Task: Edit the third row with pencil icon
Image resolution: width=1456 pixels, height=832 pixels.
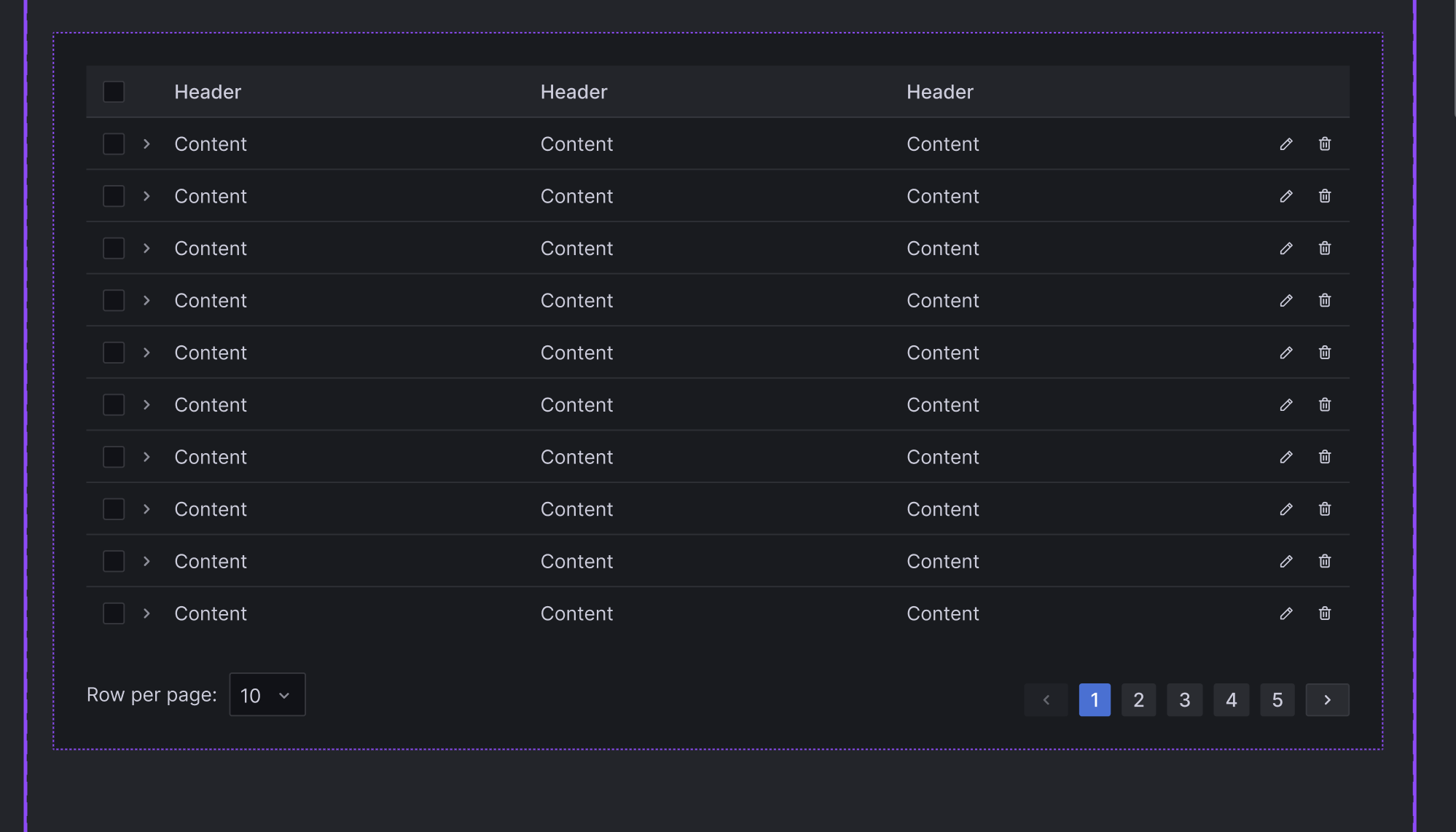Action: [1286, 248]
